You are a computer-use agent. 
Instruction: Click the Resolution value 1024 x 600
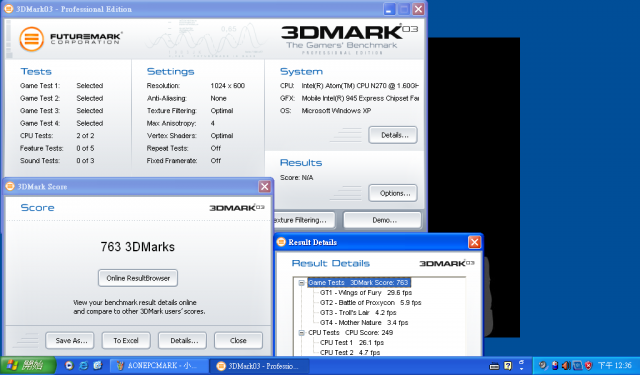click(228, 86)
